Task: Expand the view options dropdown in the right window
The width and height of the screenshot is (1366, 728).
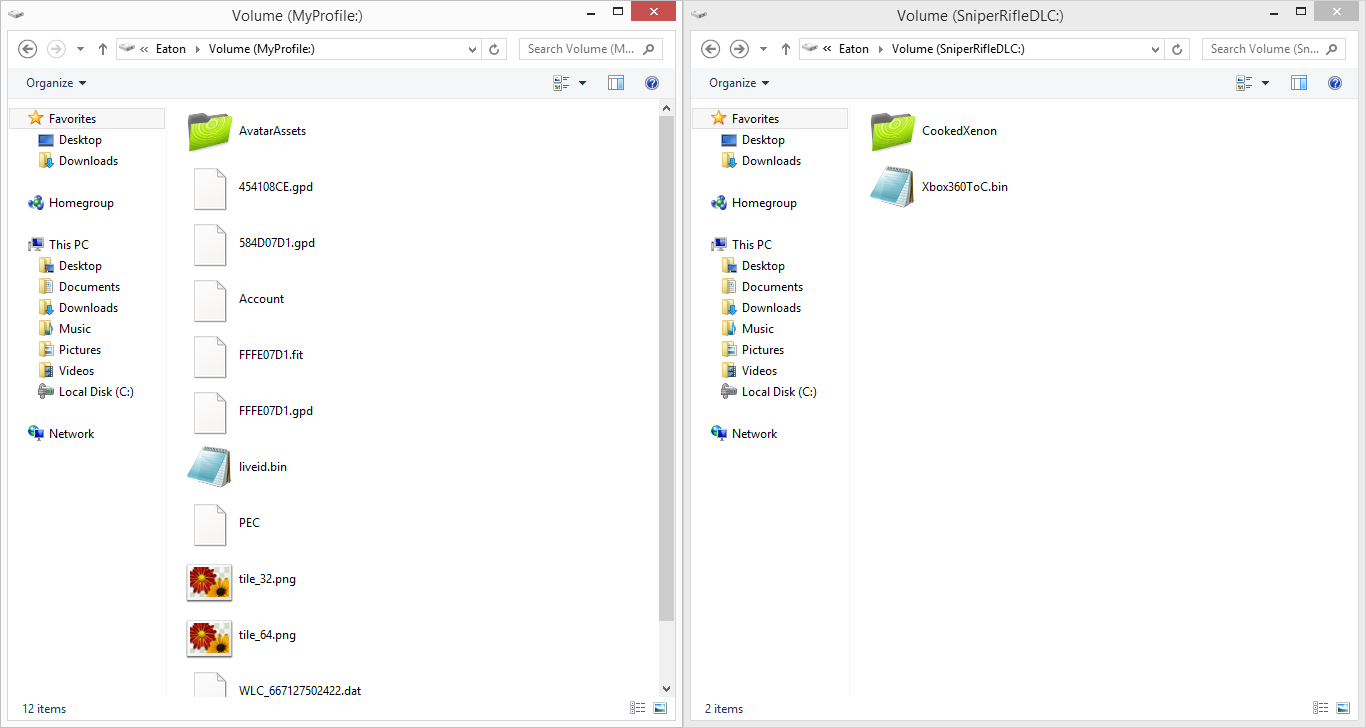Action: (x=1266, y=83)
